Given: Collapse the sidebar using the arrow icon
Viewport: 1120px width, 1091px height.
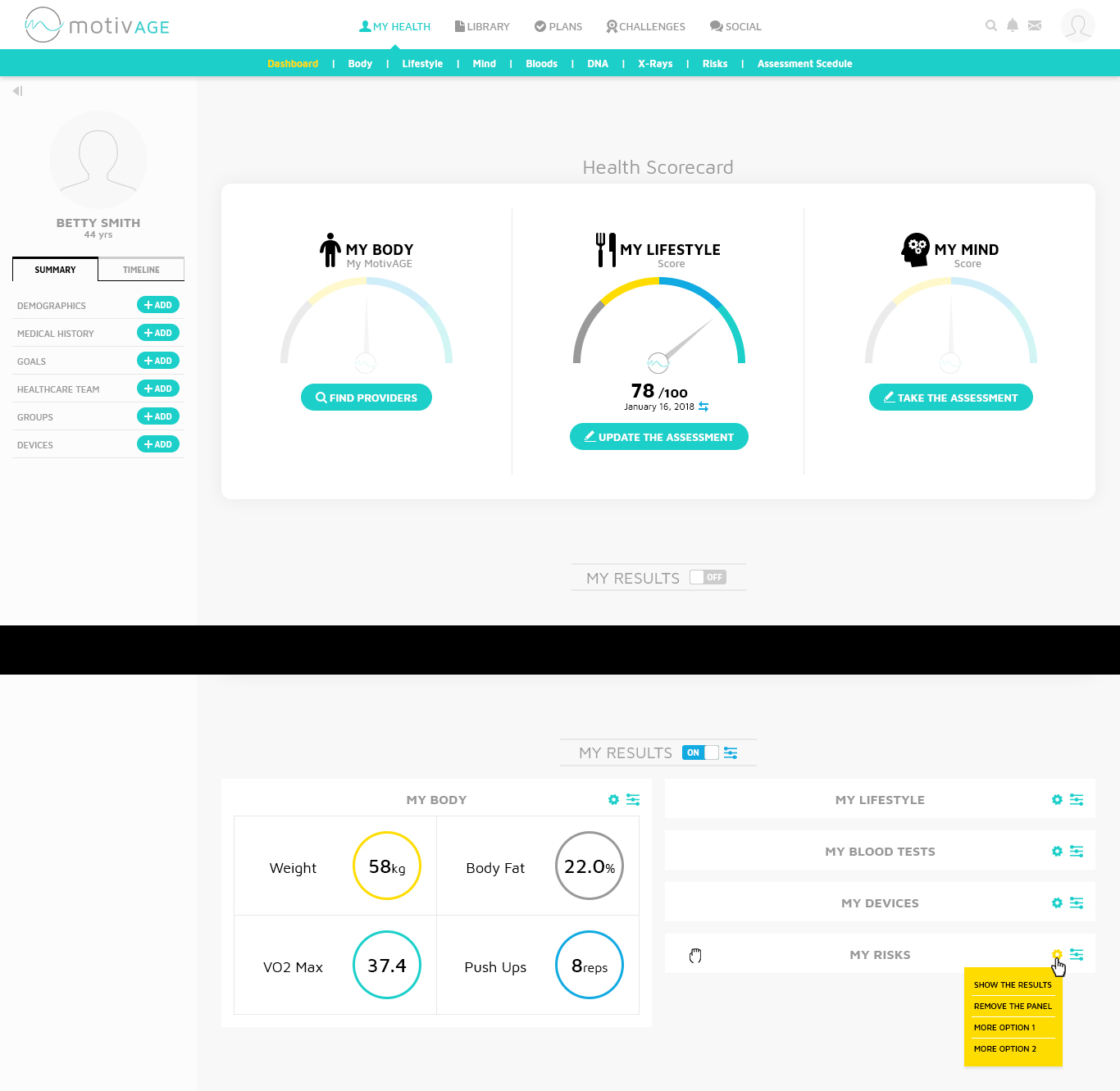Looking at the screenshot, I should pyautogui.click(x=17, y=91).
